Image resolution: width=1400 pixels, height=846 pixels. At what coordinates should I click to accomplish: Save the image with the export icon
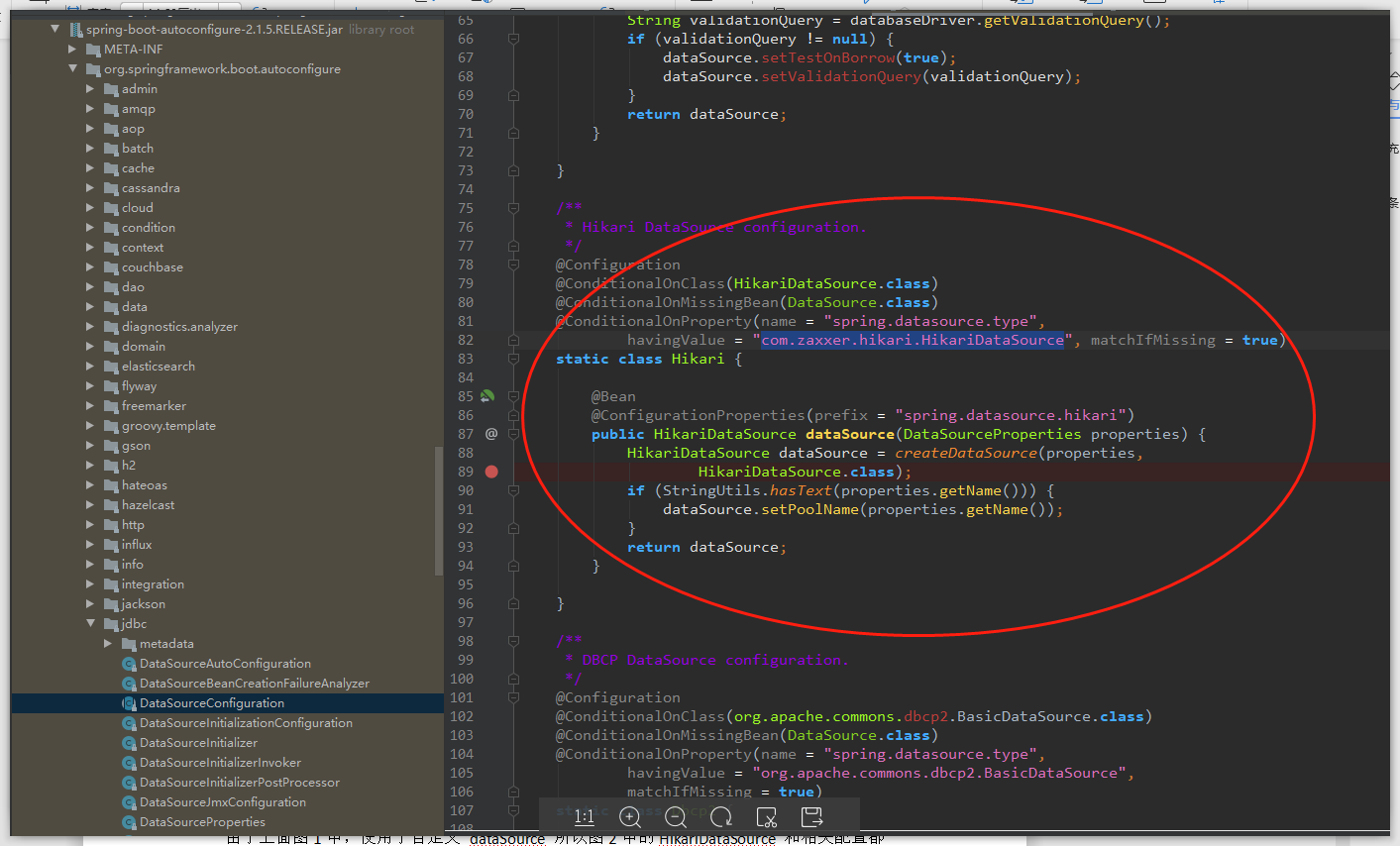click(811, 816)
